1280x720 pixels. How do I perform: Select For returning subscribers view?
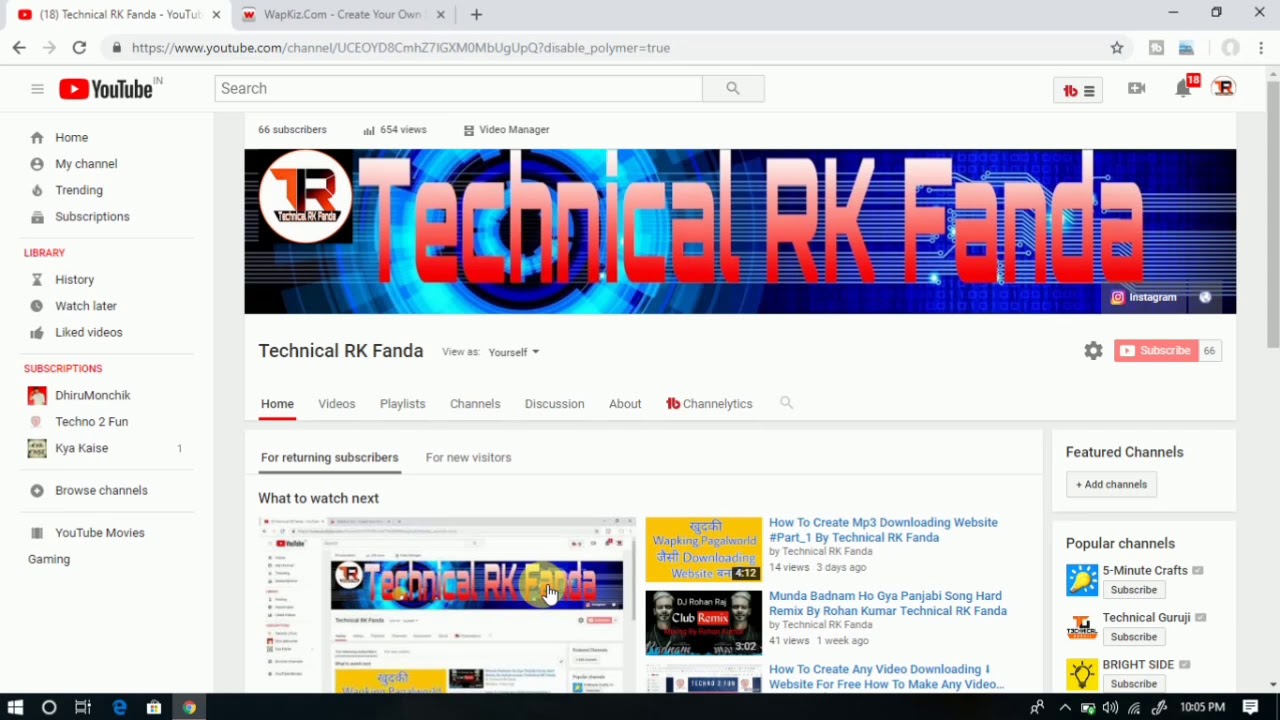click(x=329, y=457)
